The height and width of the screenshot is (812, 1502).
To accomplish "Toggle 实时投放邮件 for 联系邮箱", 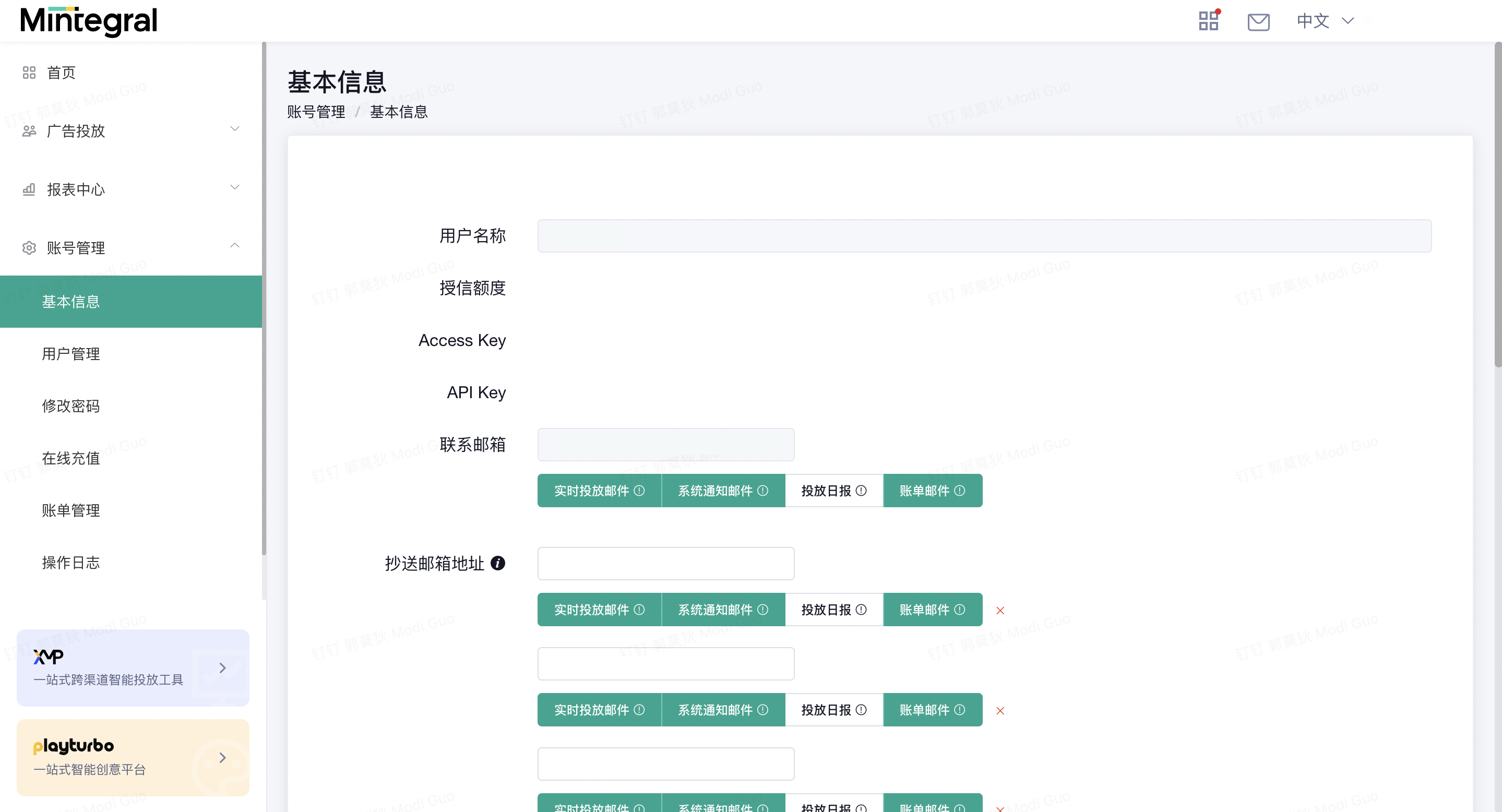I will click(600, 491).
